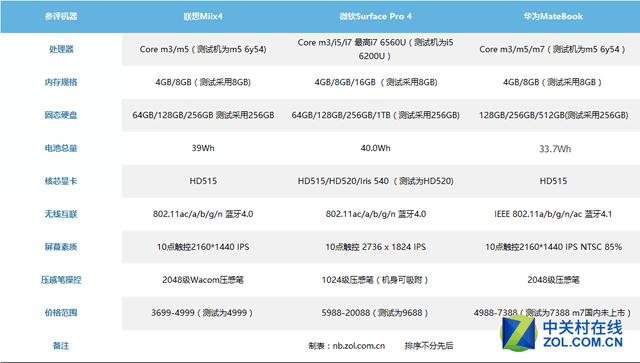
Task: Click the 参评机器 header cell
Action: coord(61,16)
